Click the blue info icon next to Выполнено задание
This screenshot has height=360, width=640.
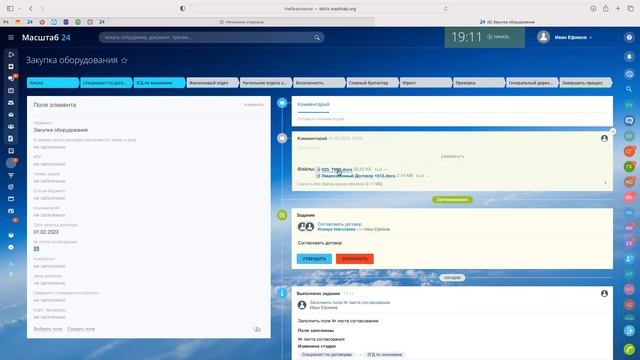[282, 293]
